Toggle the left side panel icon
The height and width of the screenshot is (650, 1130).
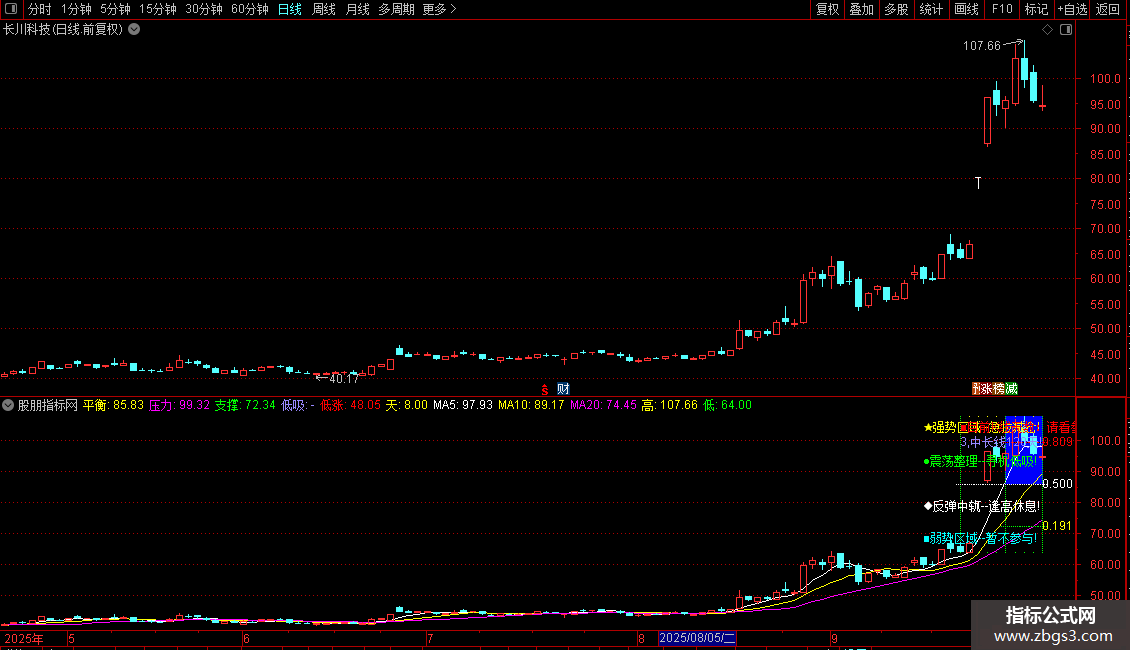pos(11,9)
